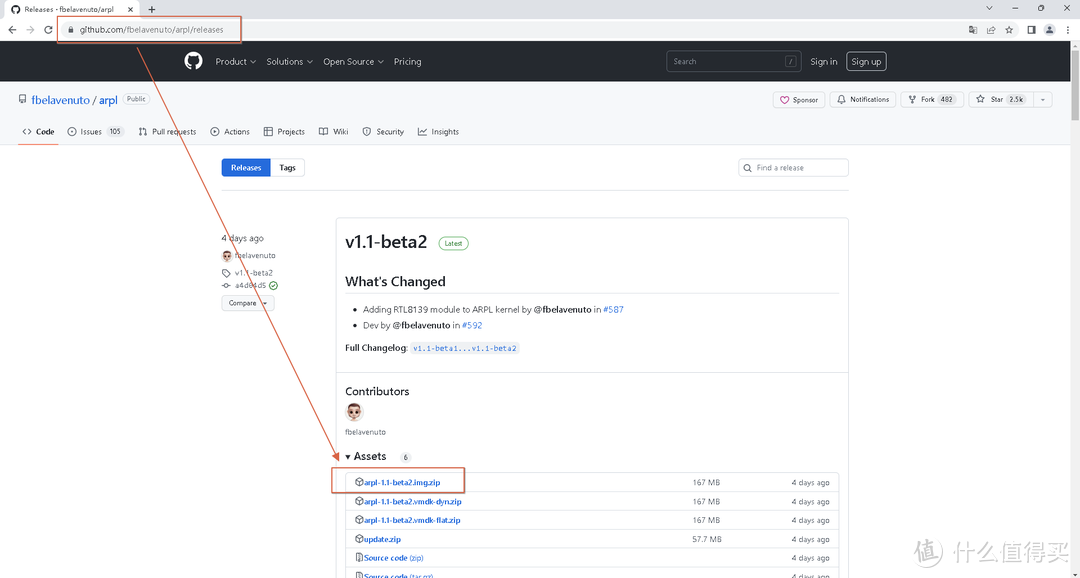Reload the page with refresh icon
1080x578 pixels.
[x=48, y=30]
